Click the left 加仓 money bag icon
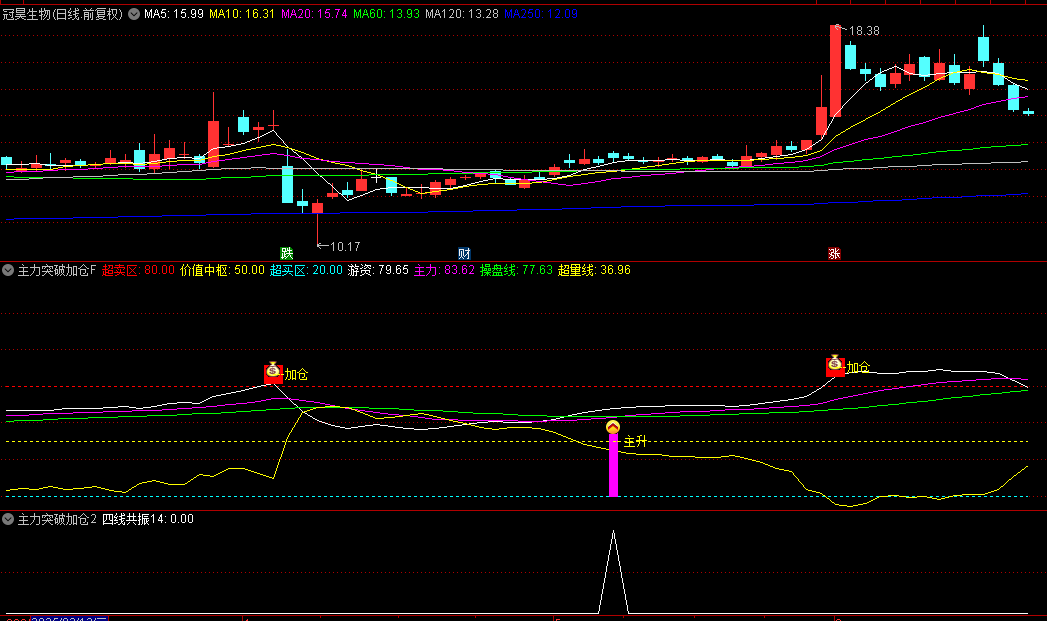This screenshot has height=621, width=1047. point(273,372)
